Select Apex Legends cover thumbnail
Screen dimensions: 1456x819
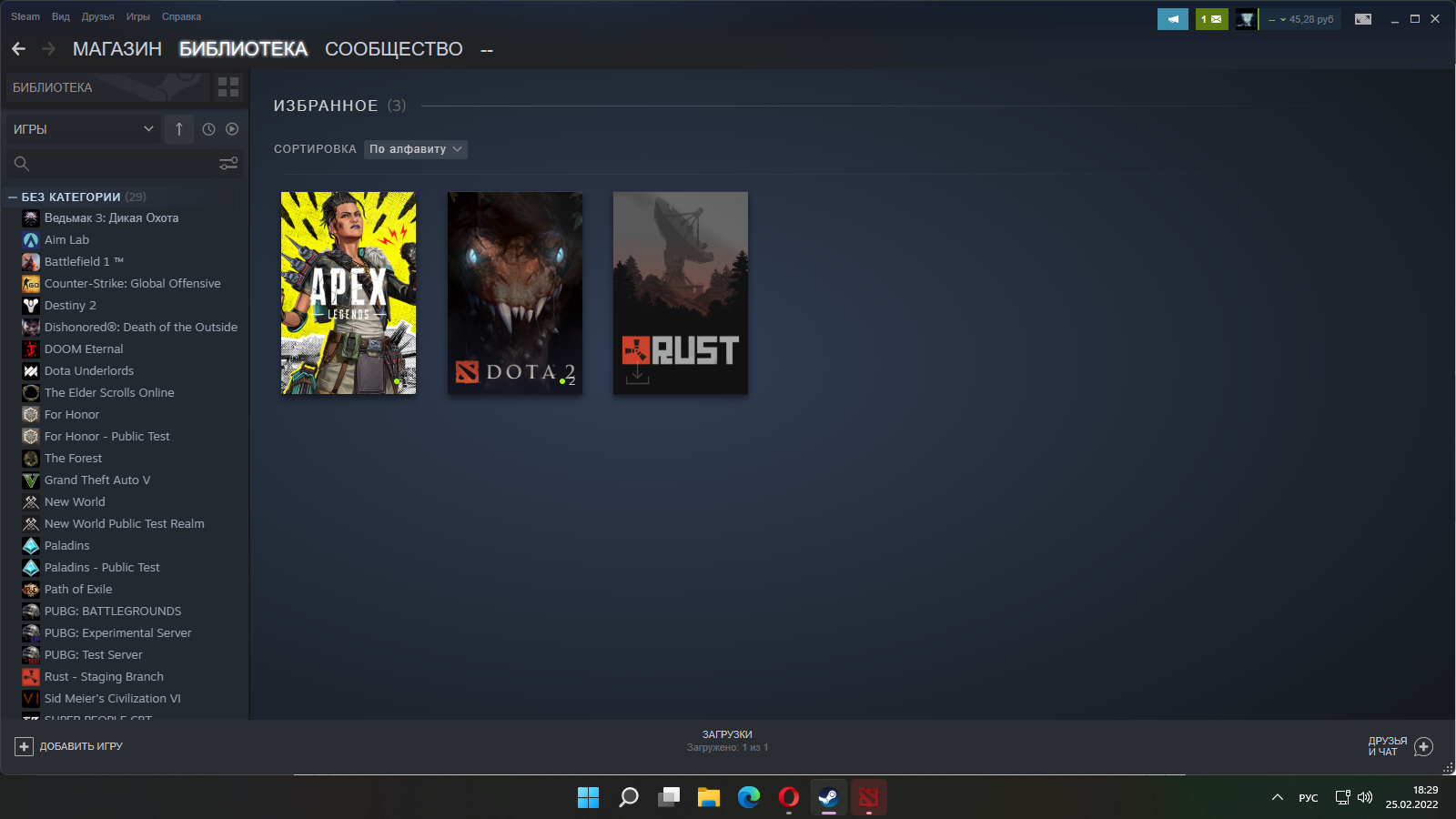[x=349, y=293]
